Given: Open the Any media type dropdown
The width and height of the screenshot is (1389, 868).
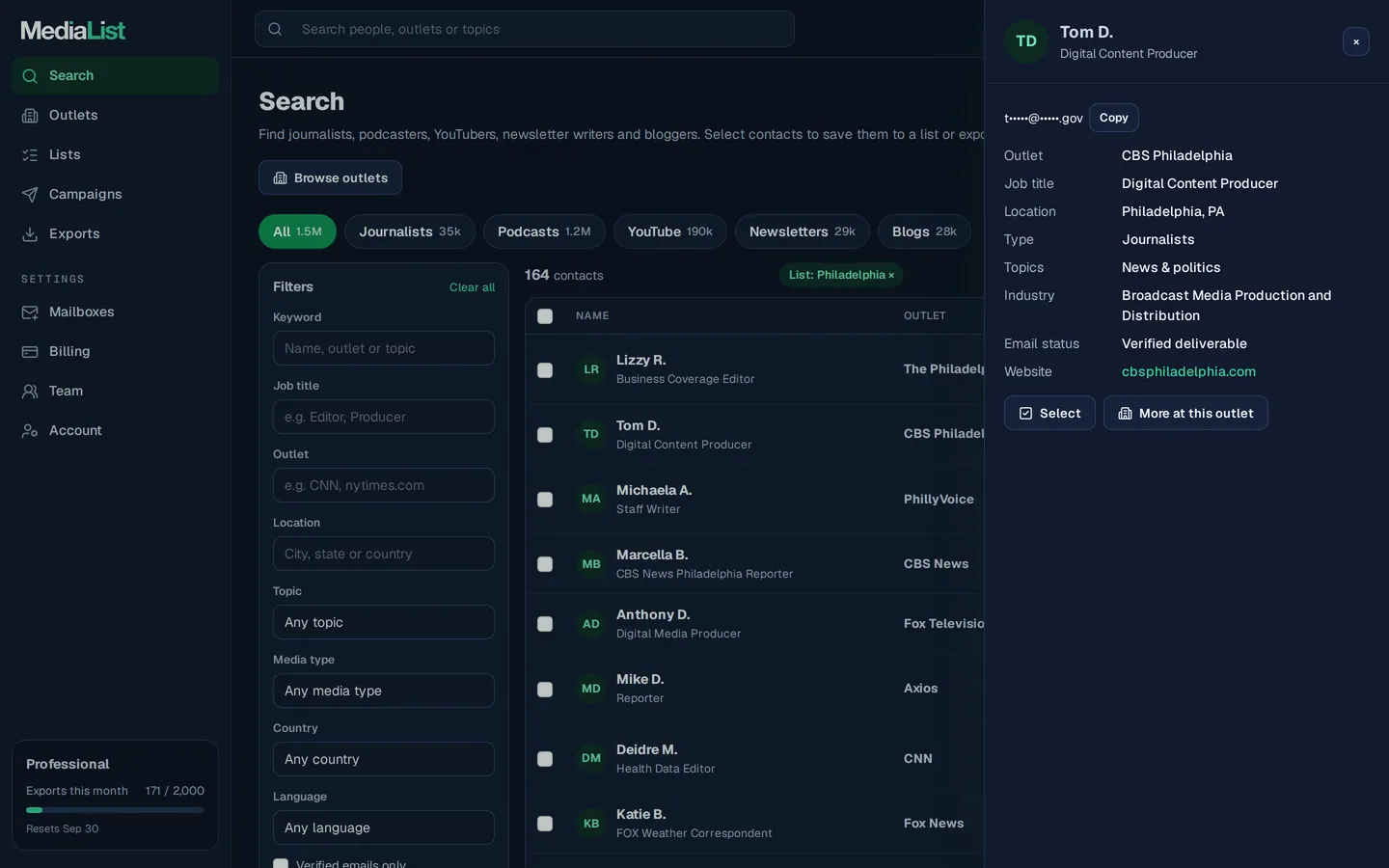Looking at the screenshot, I should click(384, 691).
